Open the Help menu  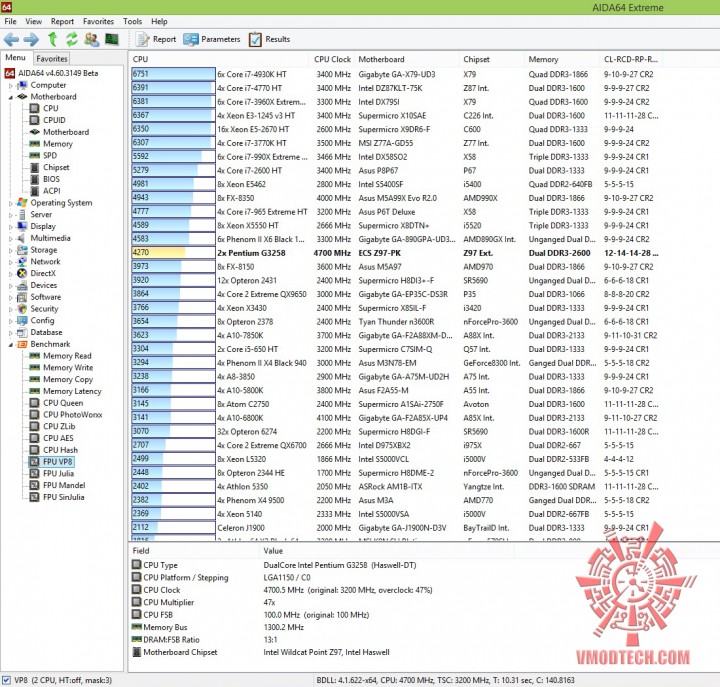click(x=159, y=22)
